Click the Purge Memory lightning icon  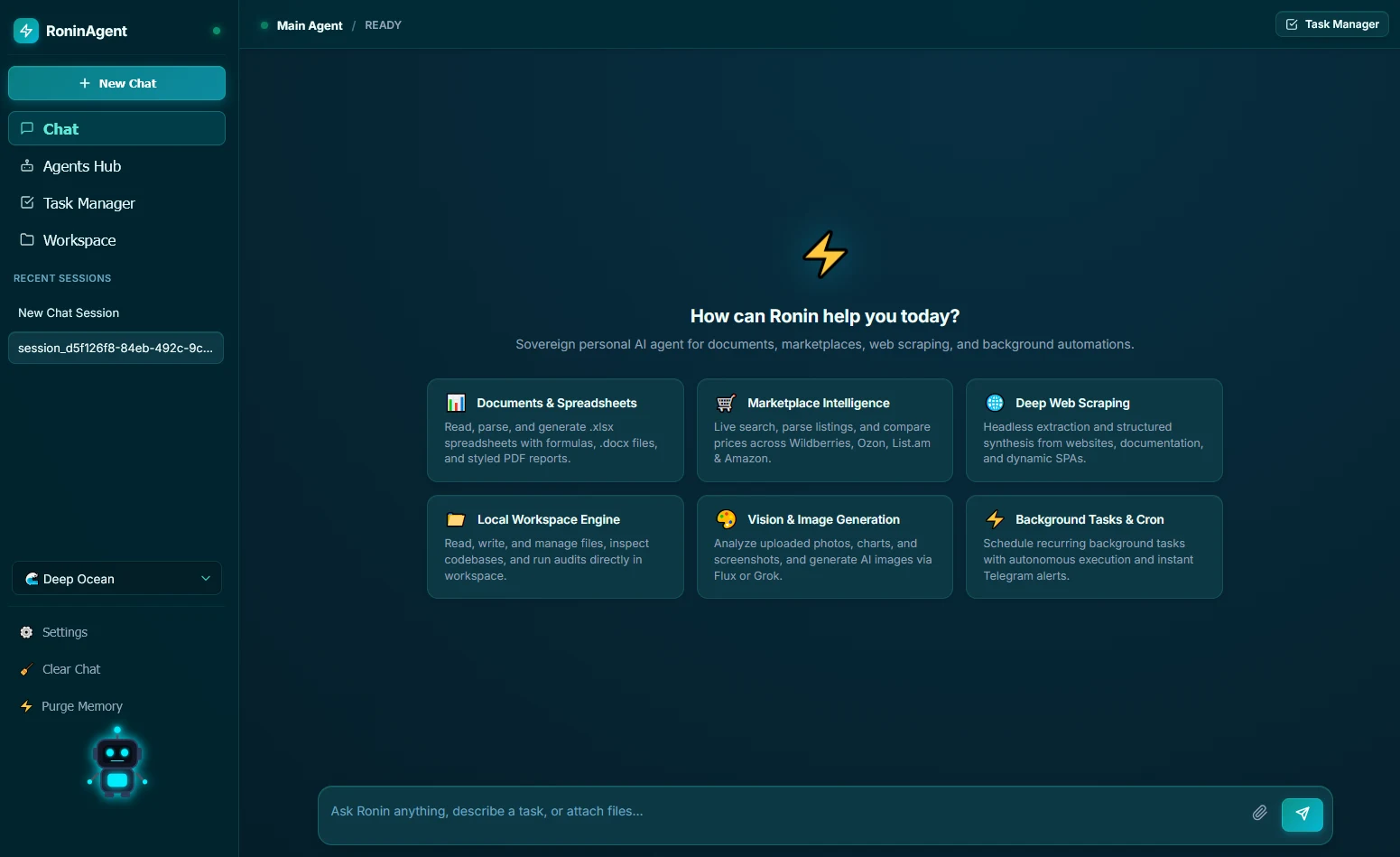pyautogui.click(x=26, y=706)
